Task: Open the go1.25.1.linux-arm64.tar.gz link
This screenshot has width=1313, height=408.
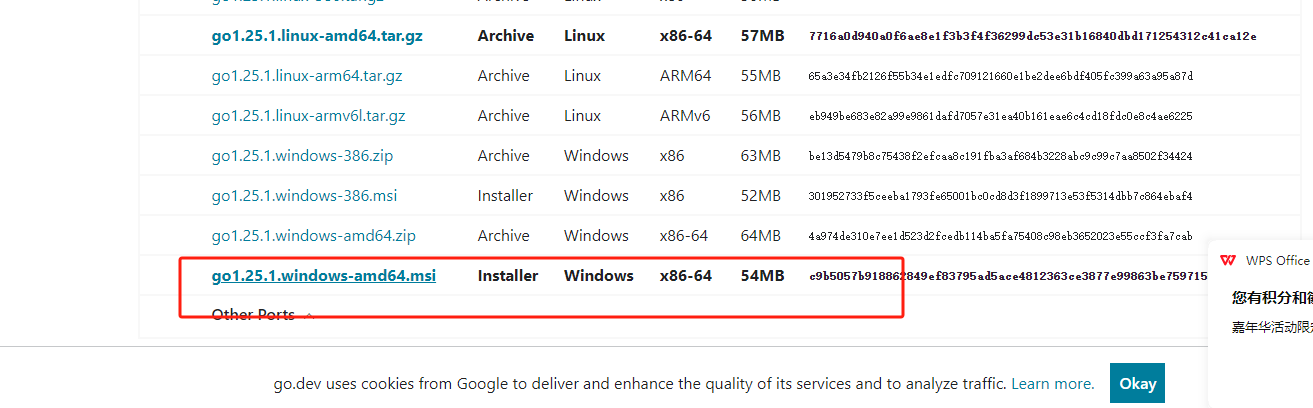Action: point(307,76)
